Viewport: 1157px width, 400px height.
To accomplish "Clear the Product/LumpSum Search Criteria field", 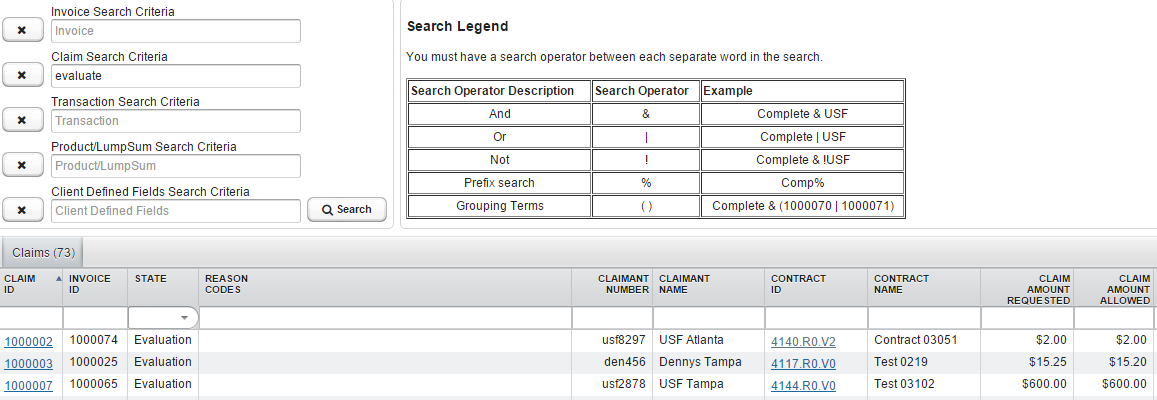I will [22, 166].
